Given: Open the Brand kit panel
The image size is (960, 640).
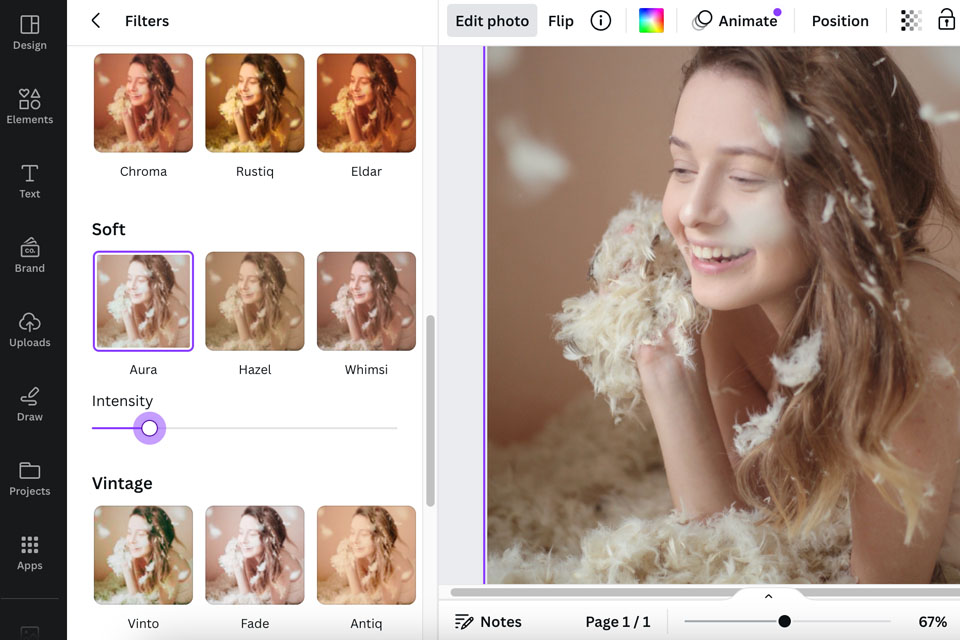Looking at the screenshot, I should click(29, 255).
